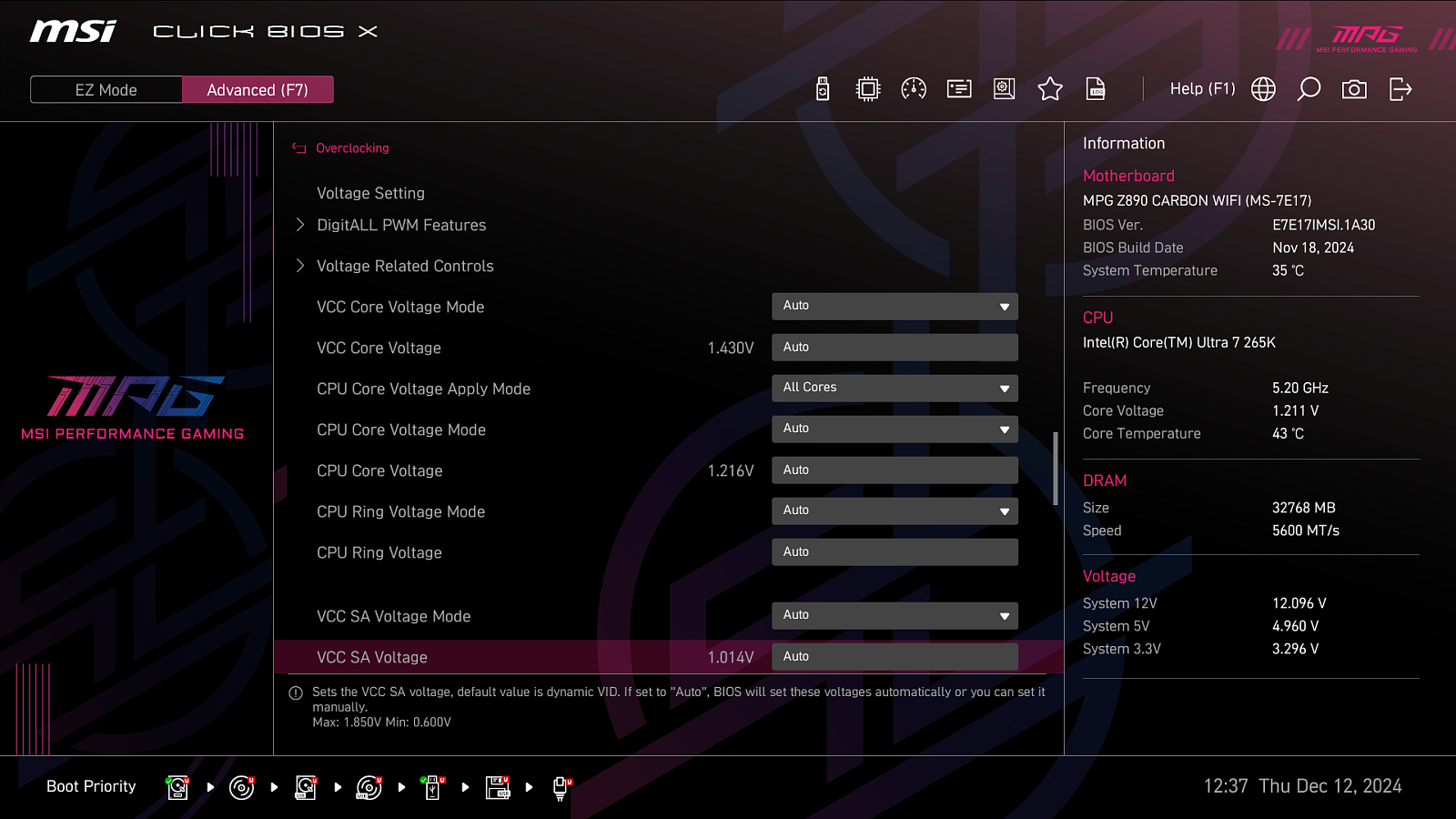This screenshot has height=819, width=1456.
Task: Switch to Advanced (F7) mode
Action: point(258,90)
